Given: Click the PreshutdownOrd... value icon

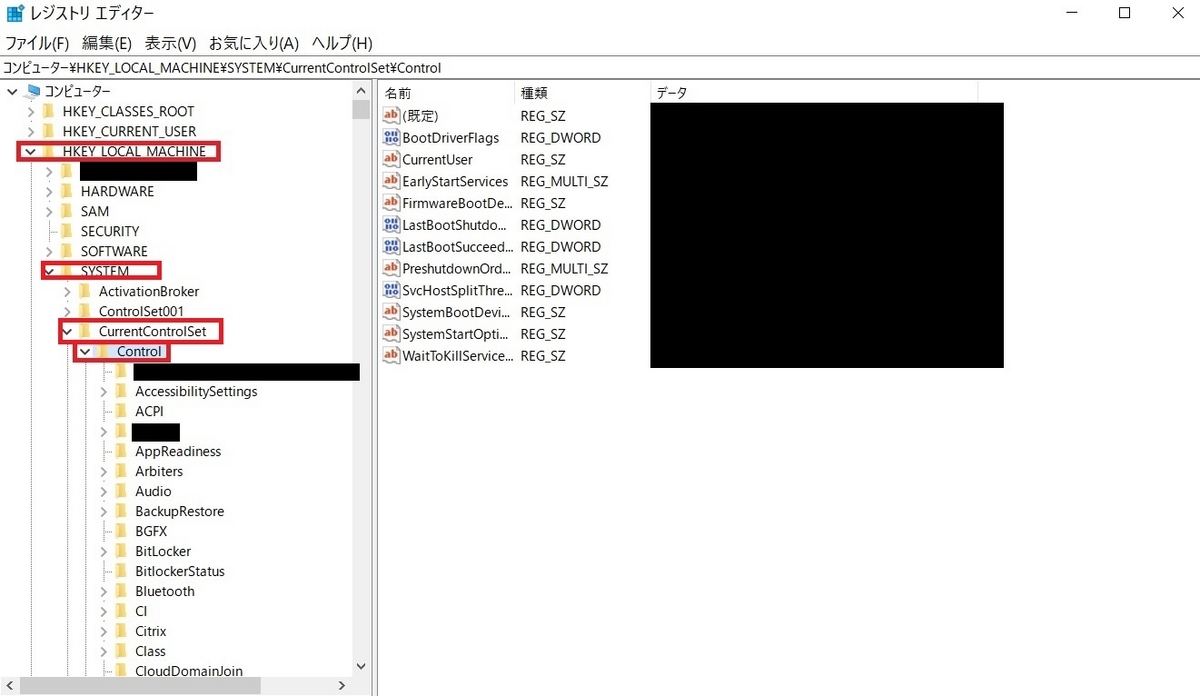Looking at the screenshot, I should tap(392, 269).
